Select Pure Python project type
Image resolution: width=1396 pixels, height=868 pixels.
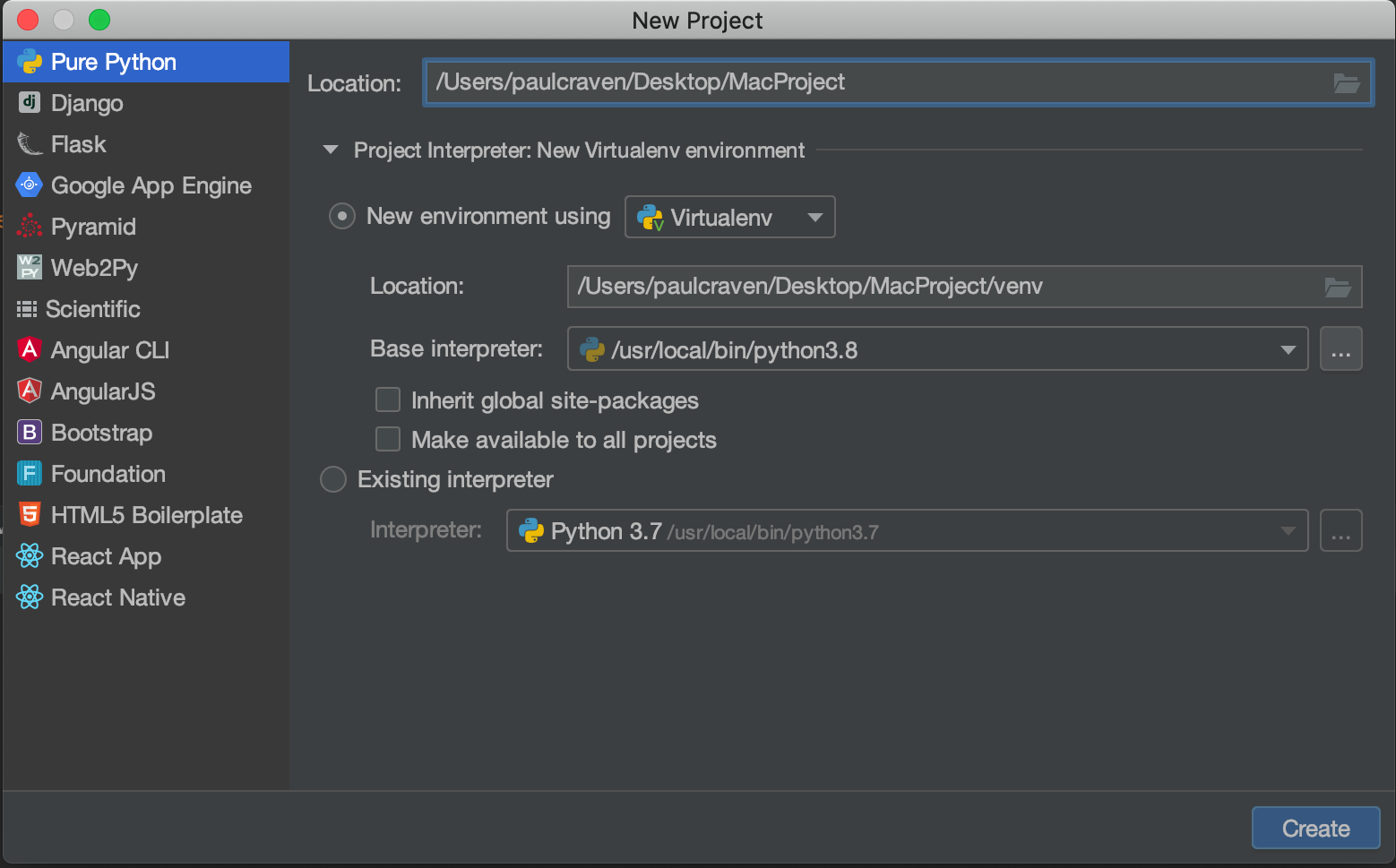point(146,62)
